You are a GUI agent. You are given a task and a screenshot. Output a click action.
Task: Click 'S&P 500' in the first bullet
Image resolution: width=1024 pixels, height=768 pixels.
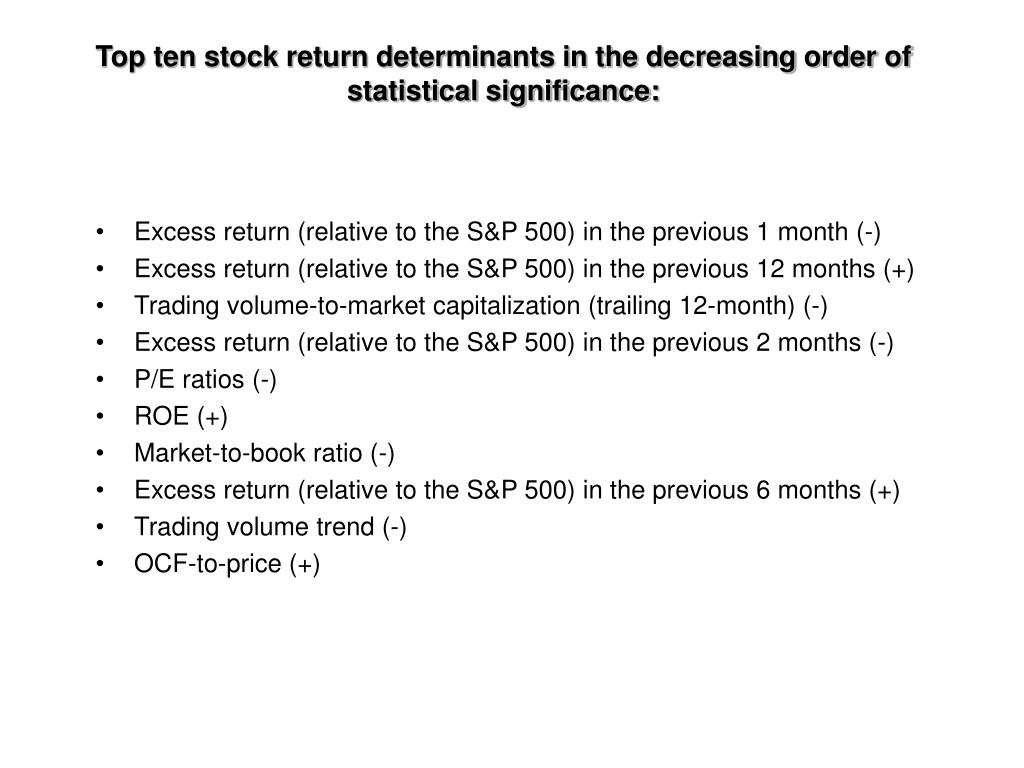click(x=519, y=232)
